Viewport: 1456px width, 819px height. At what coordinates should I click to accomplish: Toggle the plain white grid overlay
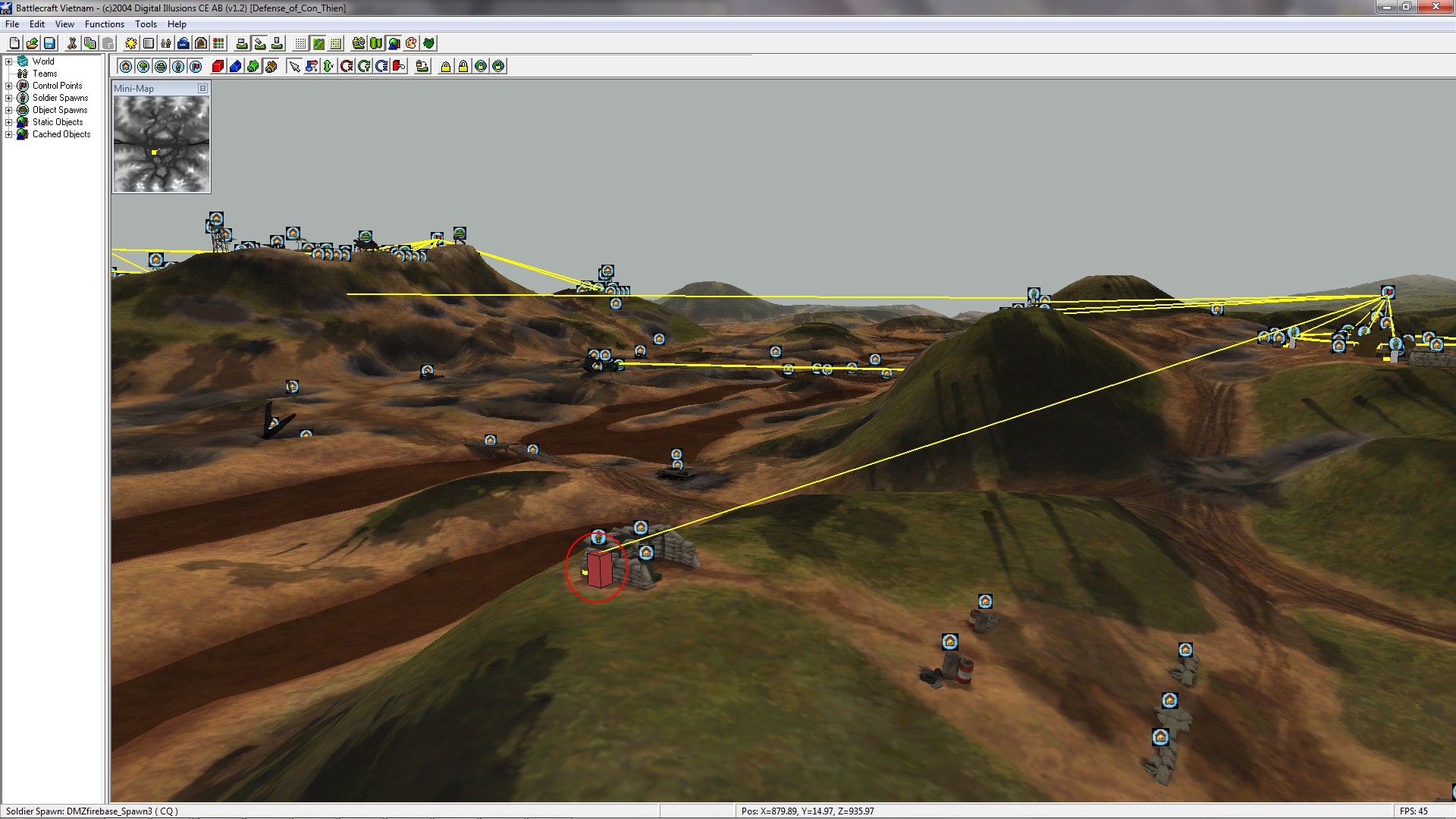300,43
